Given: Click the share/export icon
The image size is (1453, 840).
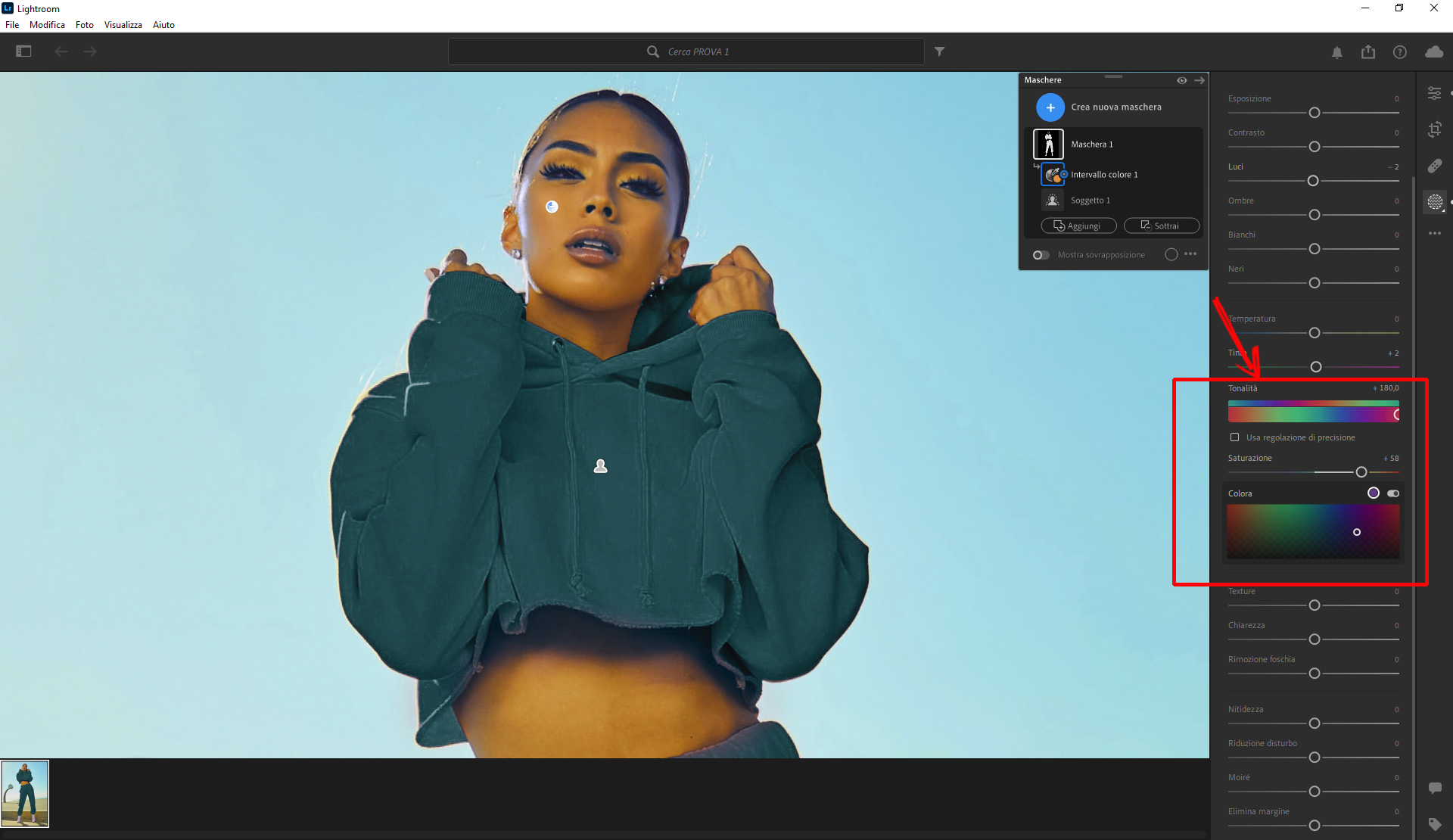Looking at the screenshot, I should click(x=1368, y=52).
